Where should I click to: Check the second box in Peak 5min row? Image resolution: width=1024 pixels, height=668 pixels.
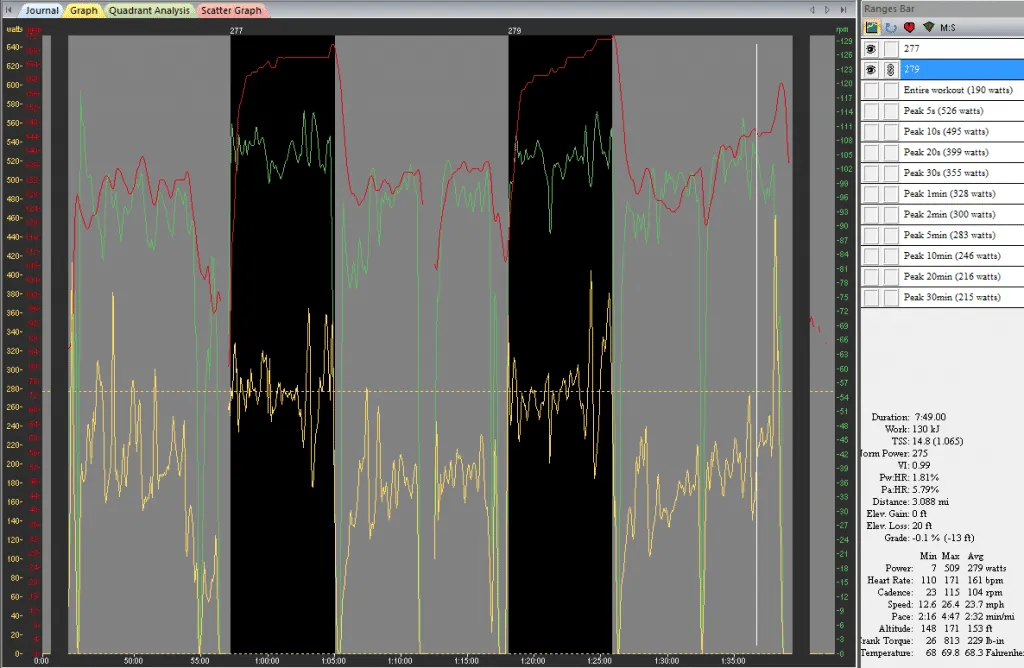tap(890, 235)
